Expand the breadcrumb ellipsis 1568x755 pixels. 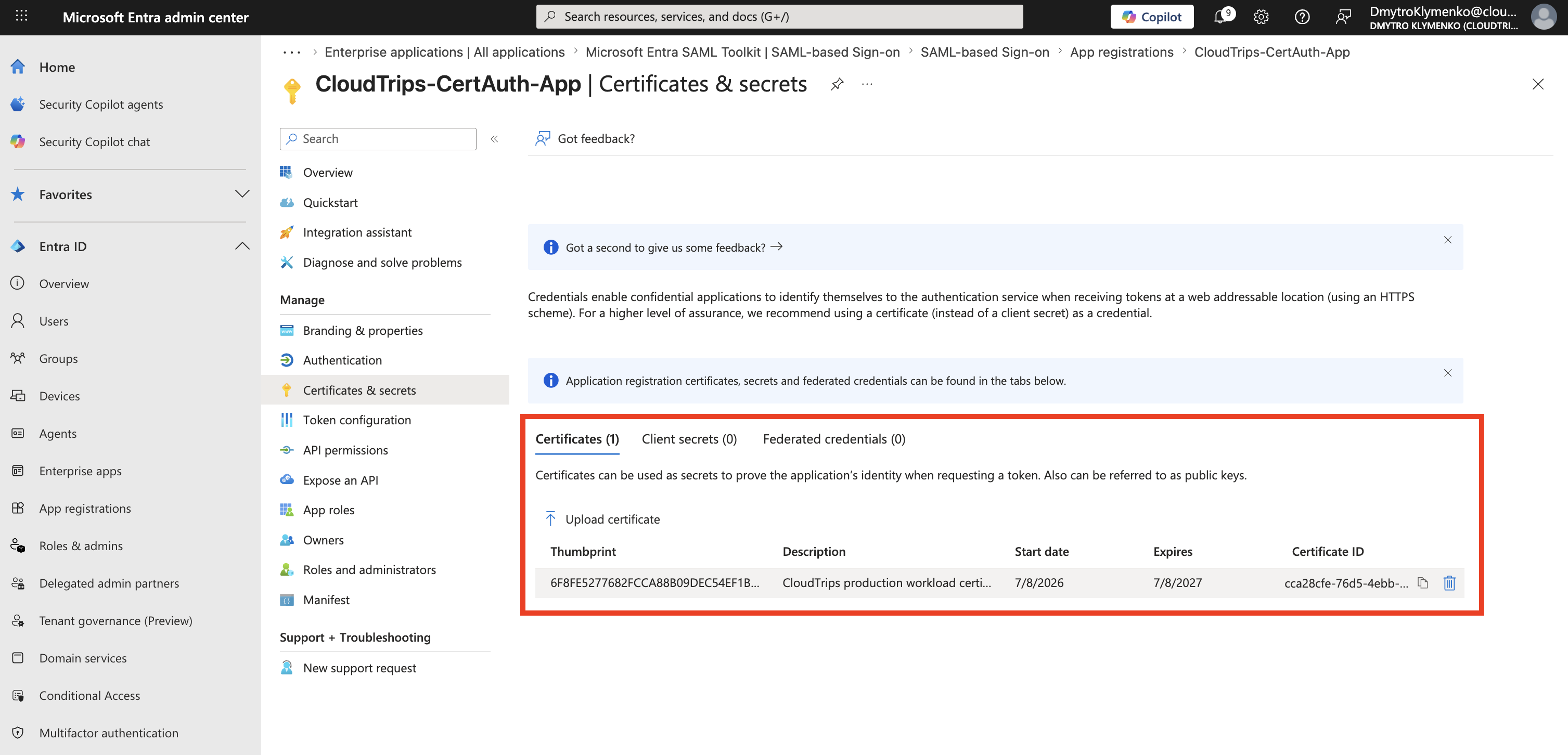(291, 53)
